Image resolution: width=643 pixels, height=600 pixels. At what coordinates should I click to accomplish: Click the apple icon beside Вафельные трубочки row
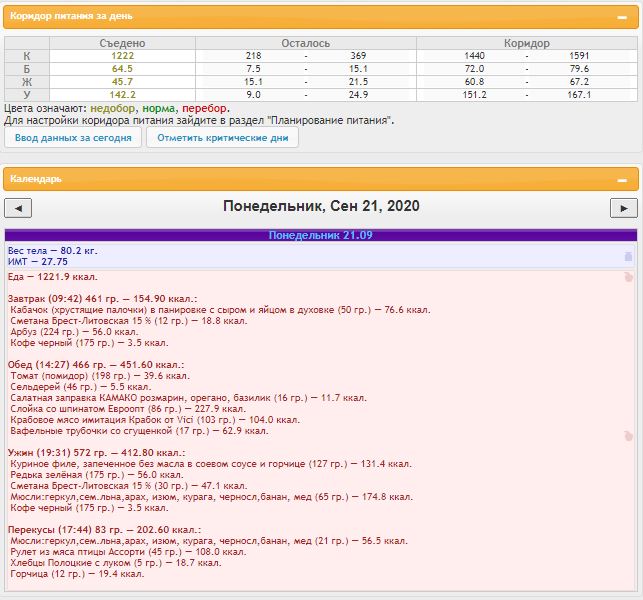[628, 436]
